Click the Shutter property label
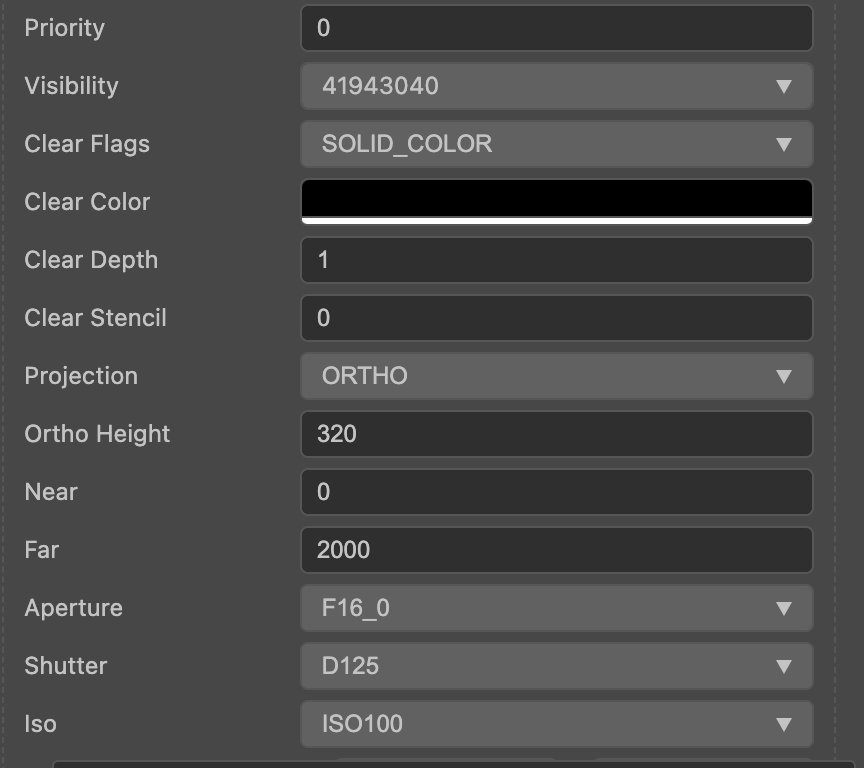 (65, 666)
